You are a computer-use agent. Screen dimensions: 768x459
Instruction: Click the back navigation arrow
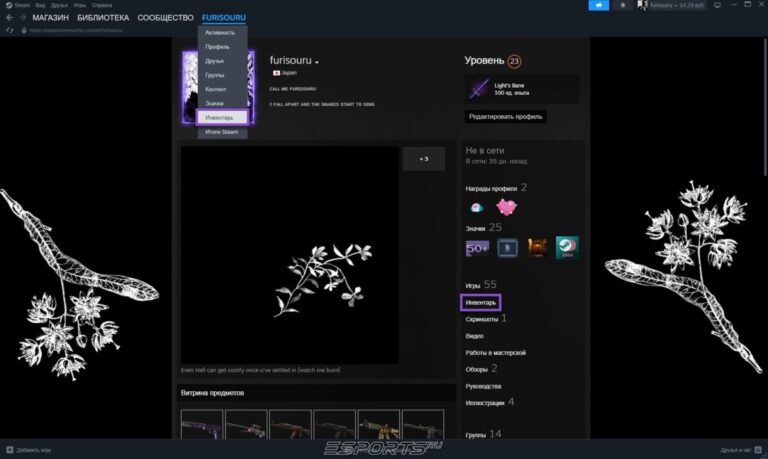point(9,18)
